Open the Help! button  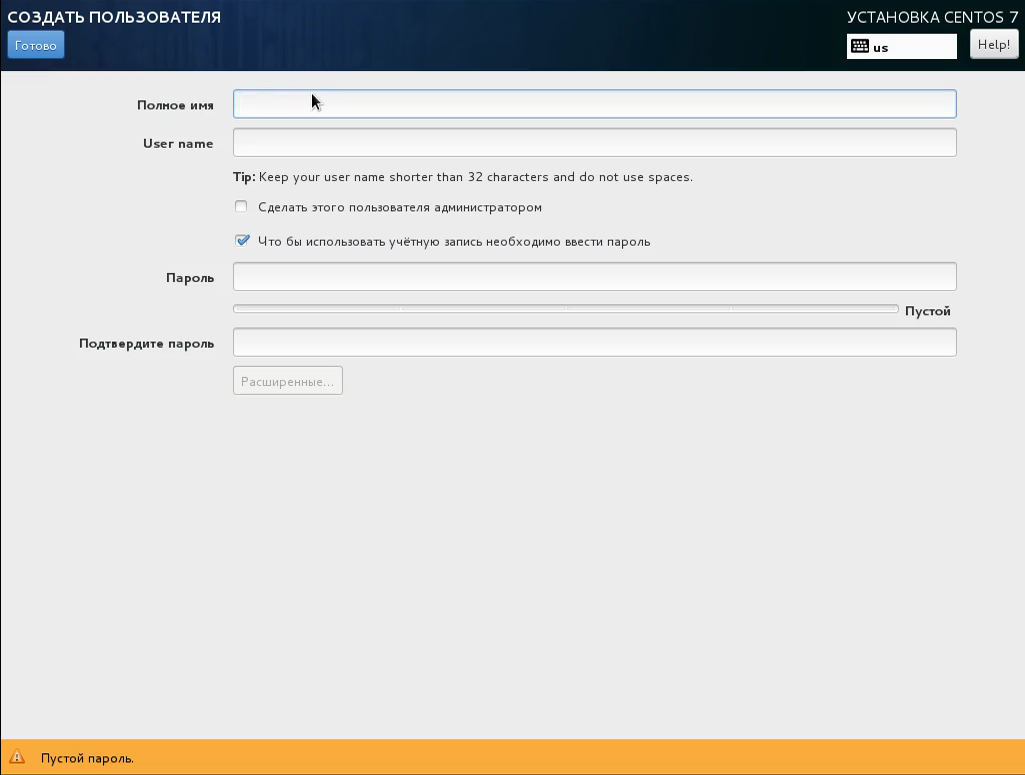993,45
